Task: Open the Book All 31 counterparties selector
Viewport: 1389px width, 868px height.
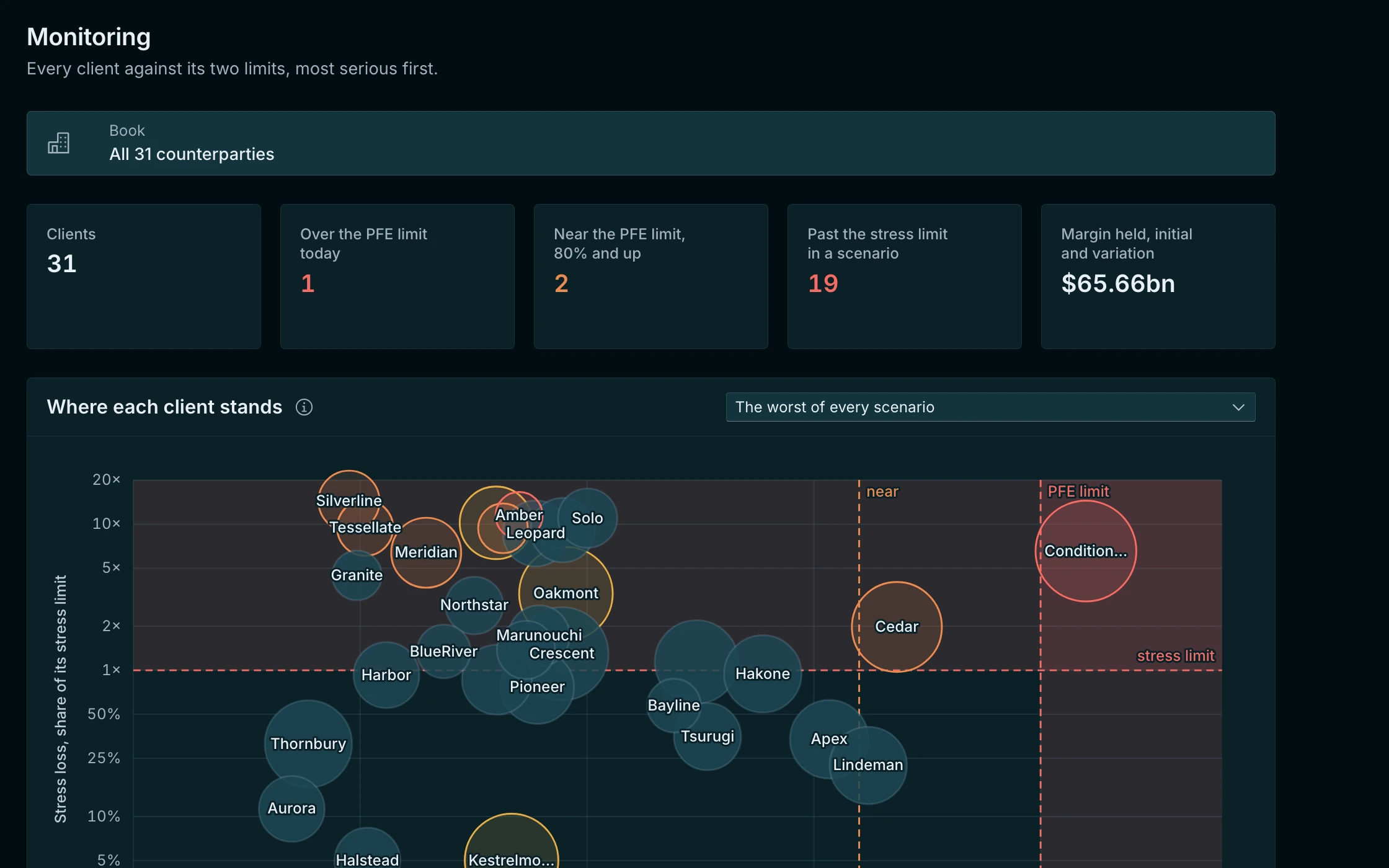Action: tap(650, 143)
